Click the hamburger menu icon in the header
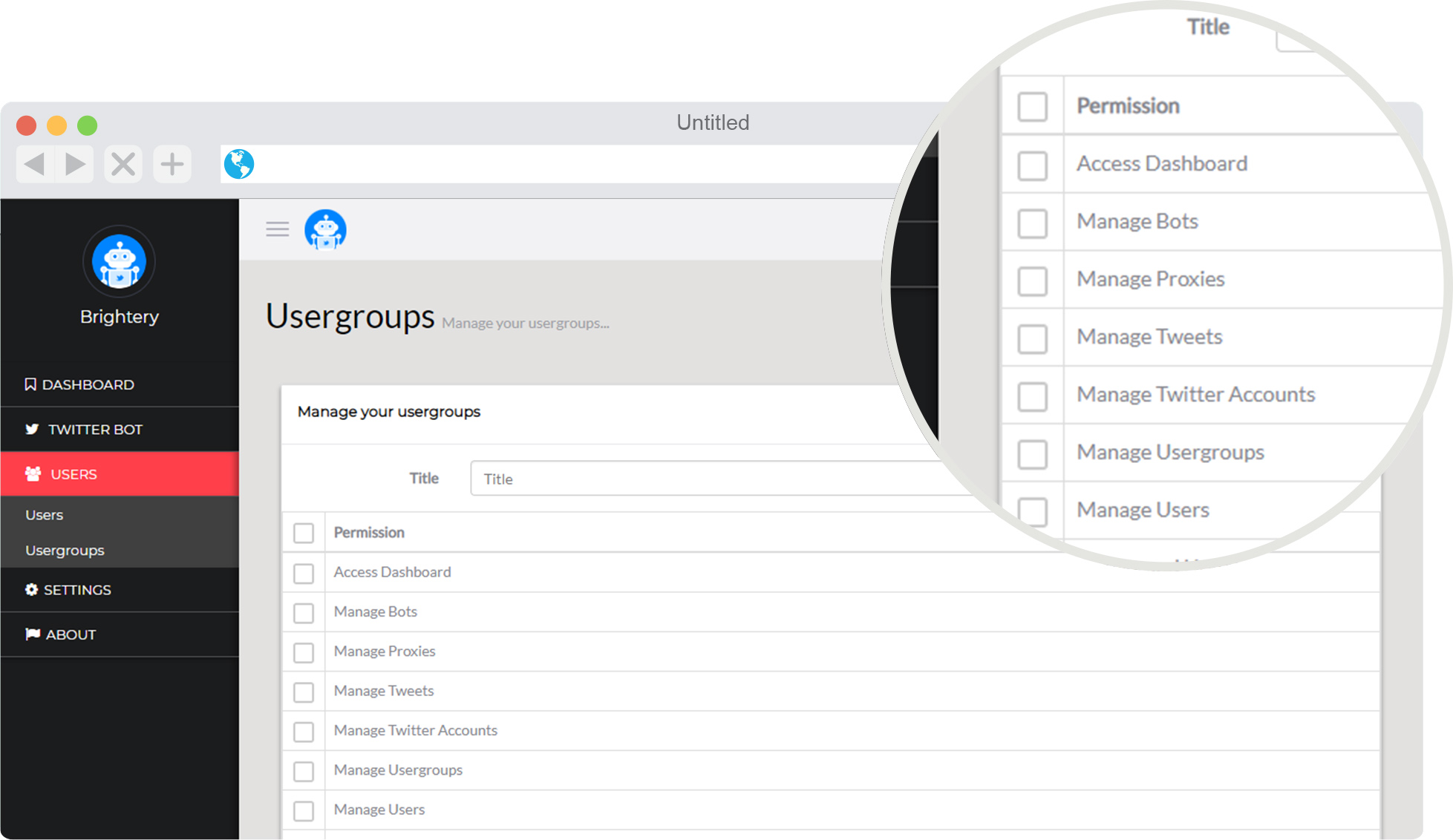The width and height of the screenshot is (1453, 840). point(277,229)
